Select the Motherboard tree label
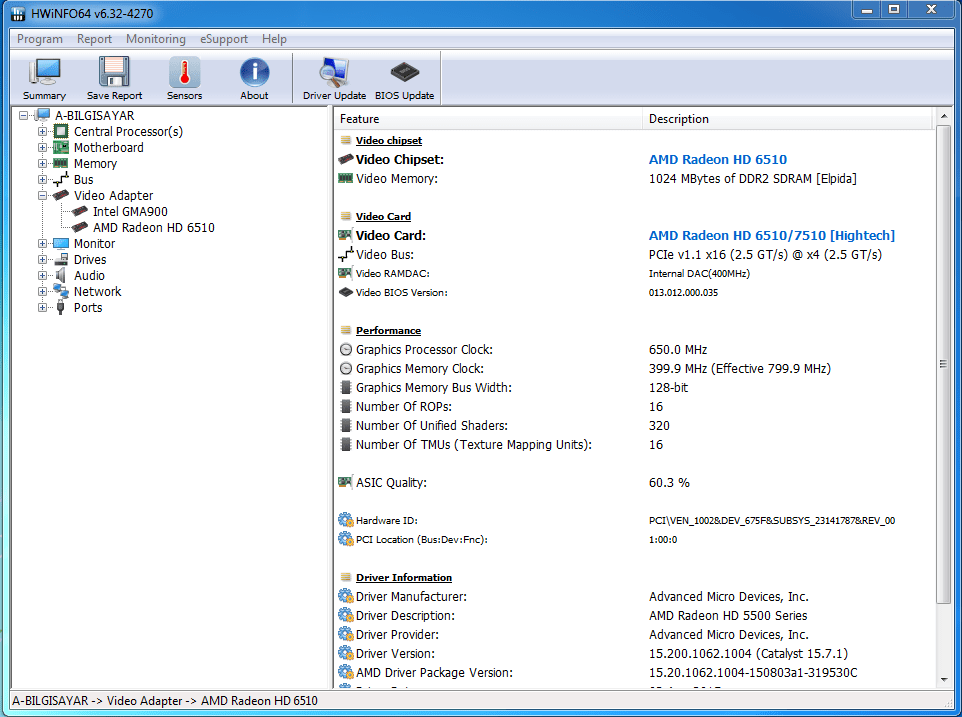 pyautogui.click(x=109, y=147)
